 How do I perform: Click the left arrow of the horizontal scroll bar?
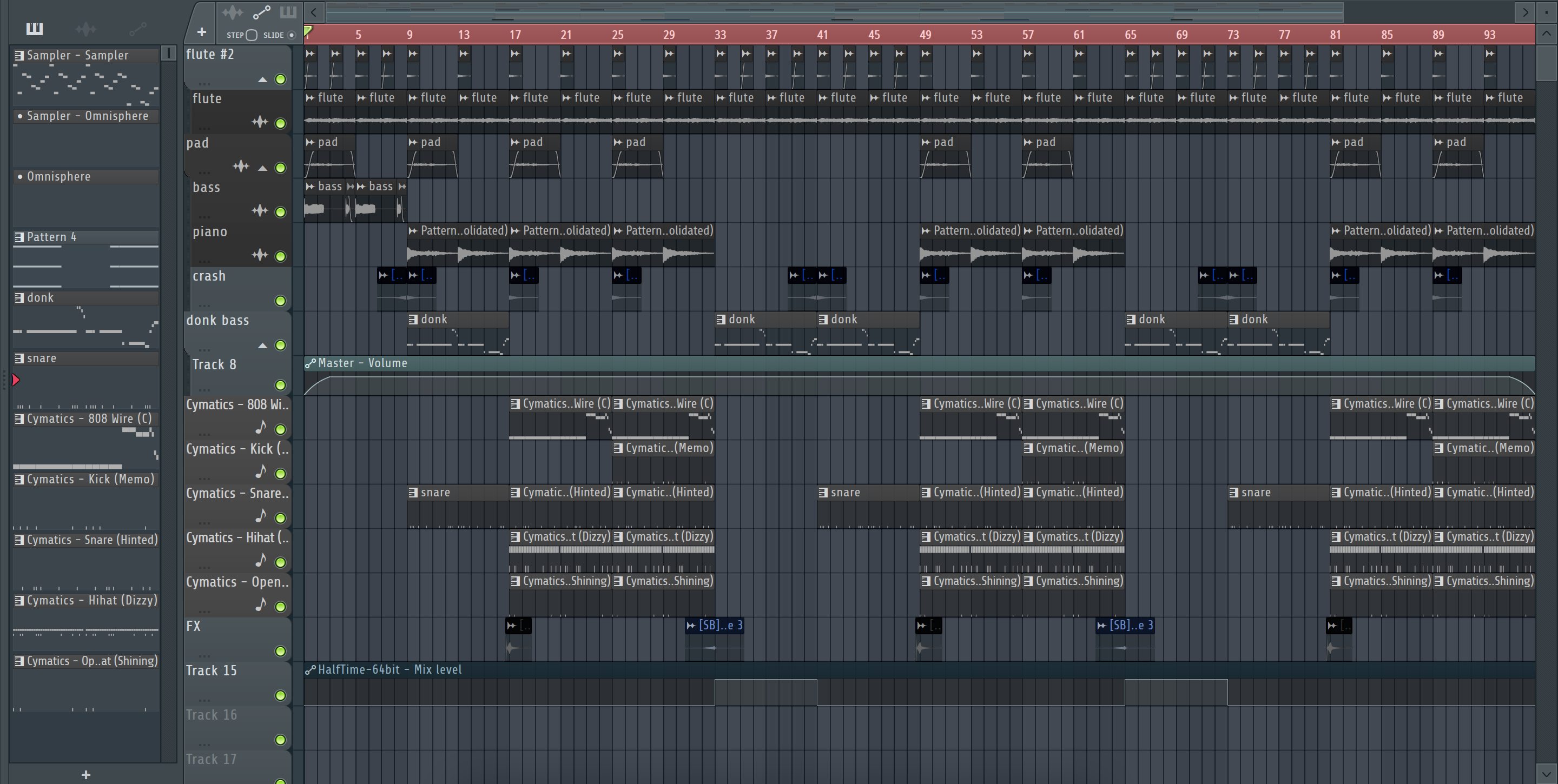pos(313,11)
